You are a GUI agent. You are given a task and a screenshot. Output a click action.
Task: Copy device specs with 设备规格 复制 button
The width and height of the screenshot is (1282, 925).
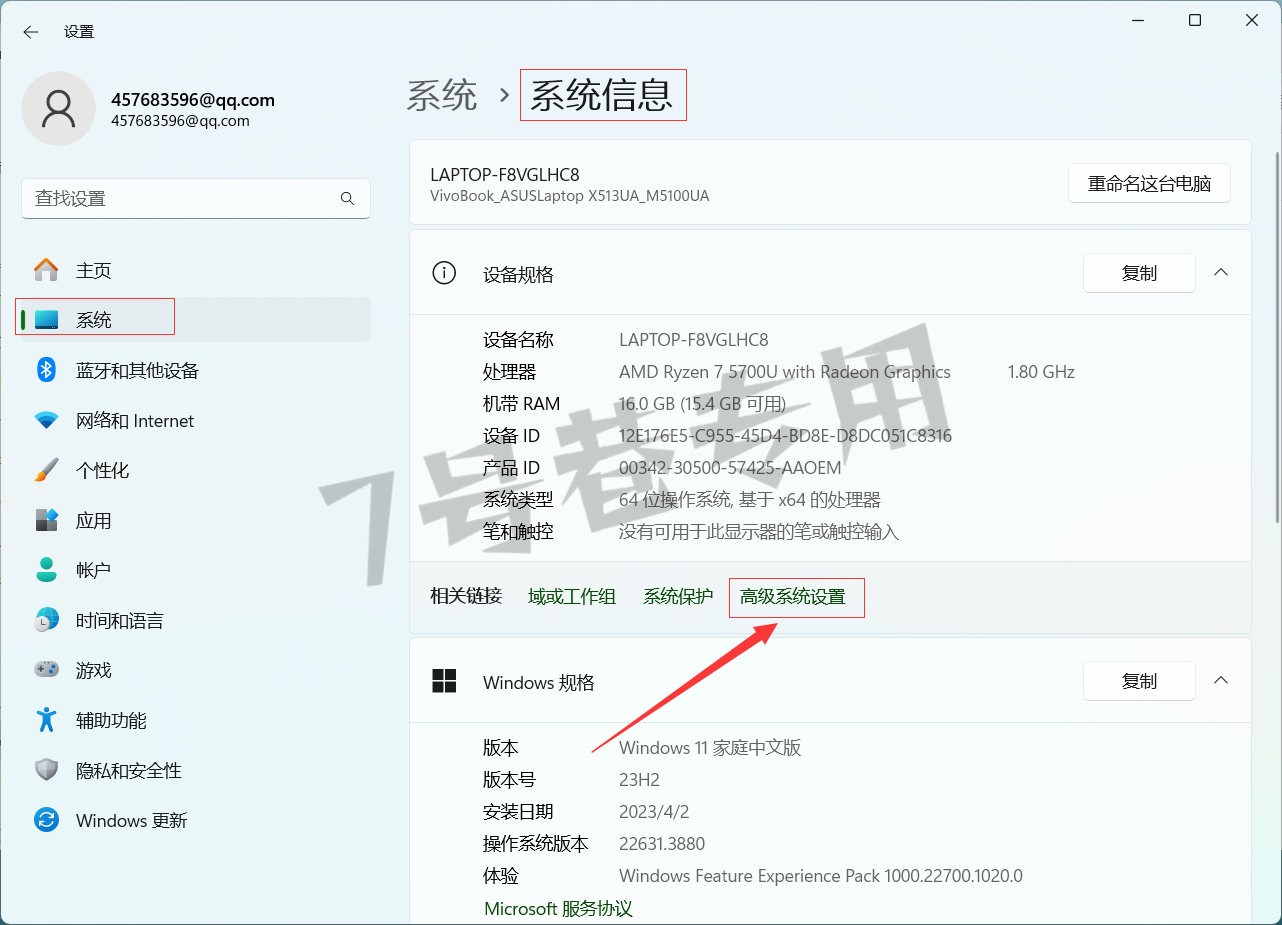coord(1139,273)
